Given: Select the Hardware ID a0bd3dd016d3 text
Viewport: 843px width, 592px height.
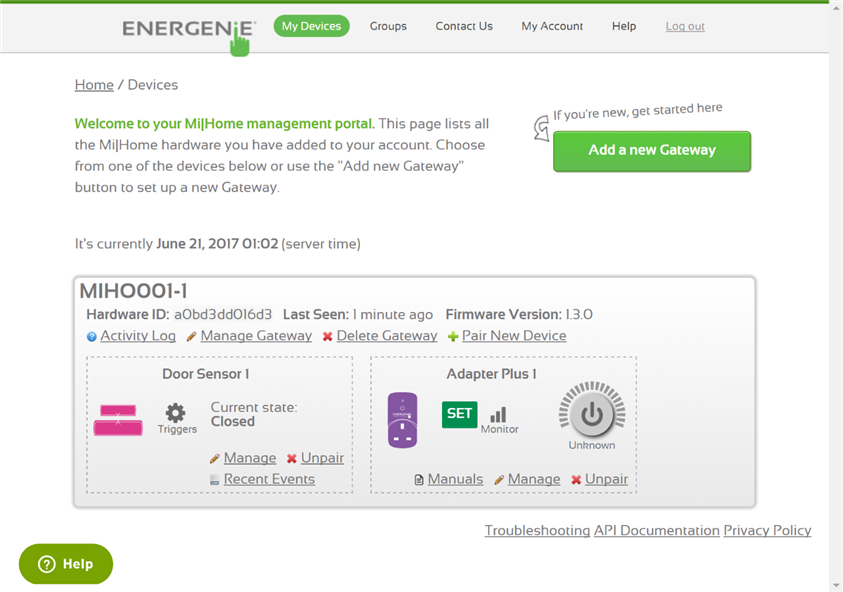Looking at the screenshot, I should [223, 314].
